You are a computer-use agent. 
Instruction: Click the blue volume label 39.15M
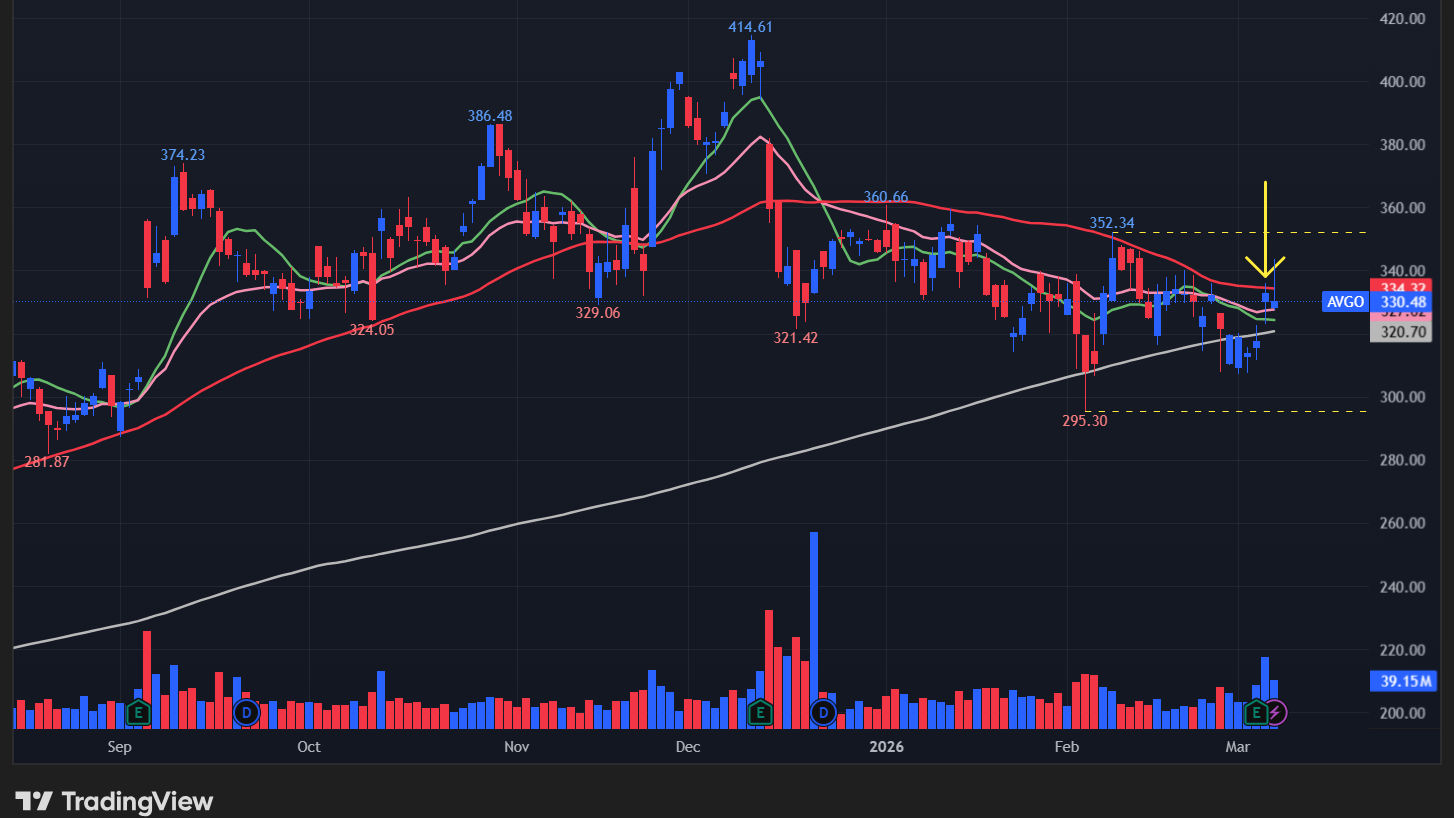tap(1402, 681)
